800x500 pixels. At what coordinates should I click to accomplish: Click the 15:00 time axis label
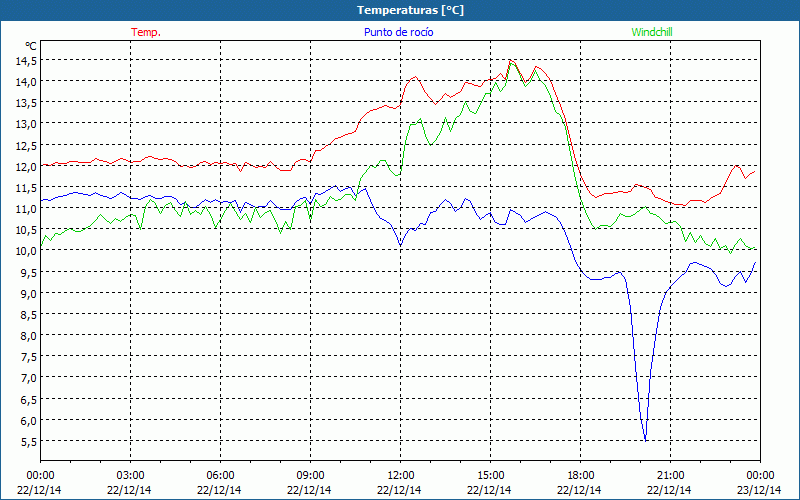pyautogui.click(x=490, y=476)
